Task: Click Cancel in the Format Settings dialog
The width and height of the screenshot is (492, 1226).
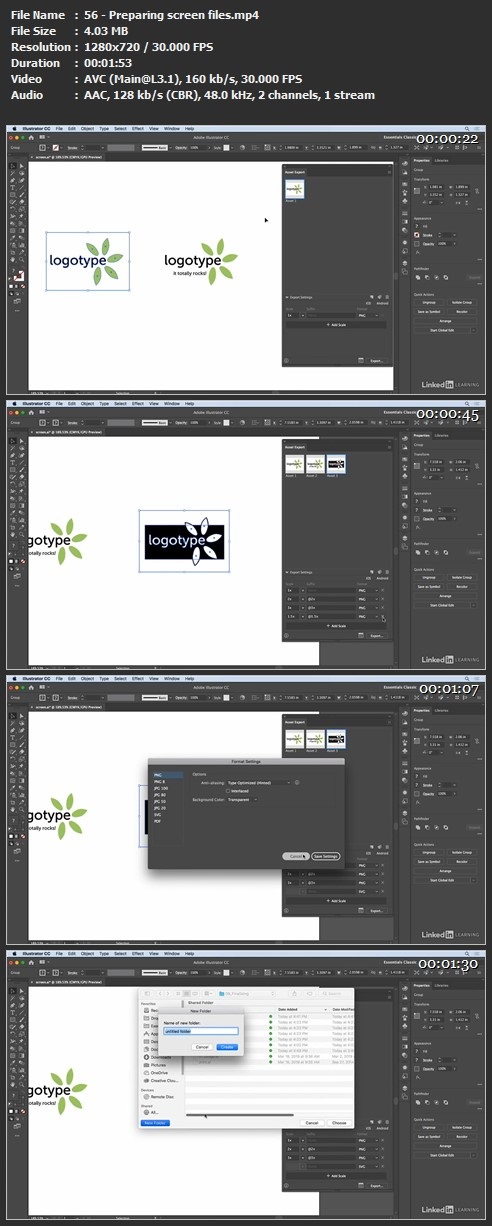Action: (x=296, y=856)
